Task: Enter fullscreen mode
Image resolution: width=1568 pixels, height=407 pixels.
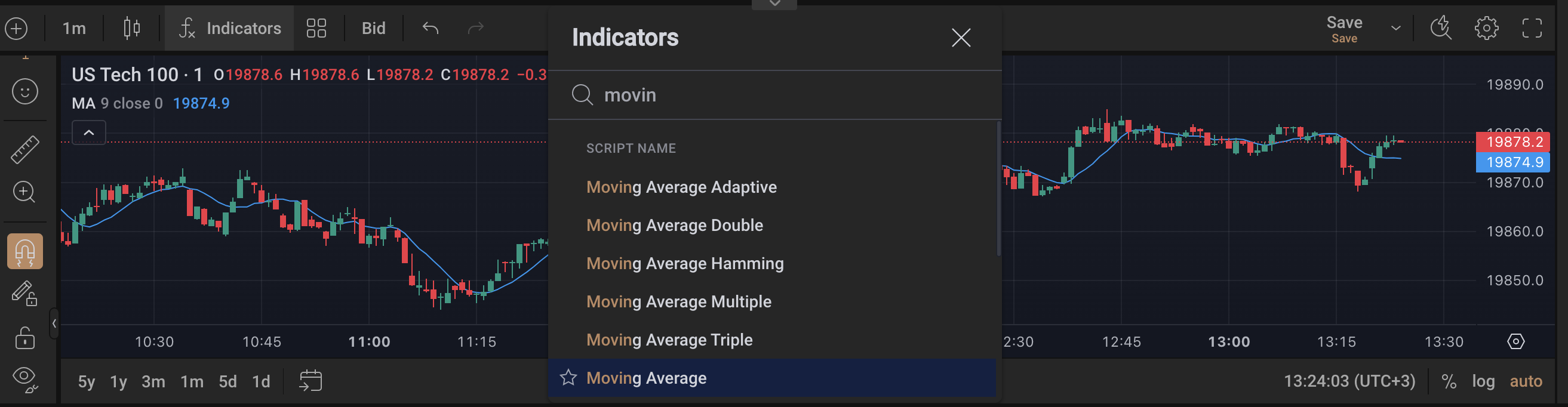Action: point(1532,29)
